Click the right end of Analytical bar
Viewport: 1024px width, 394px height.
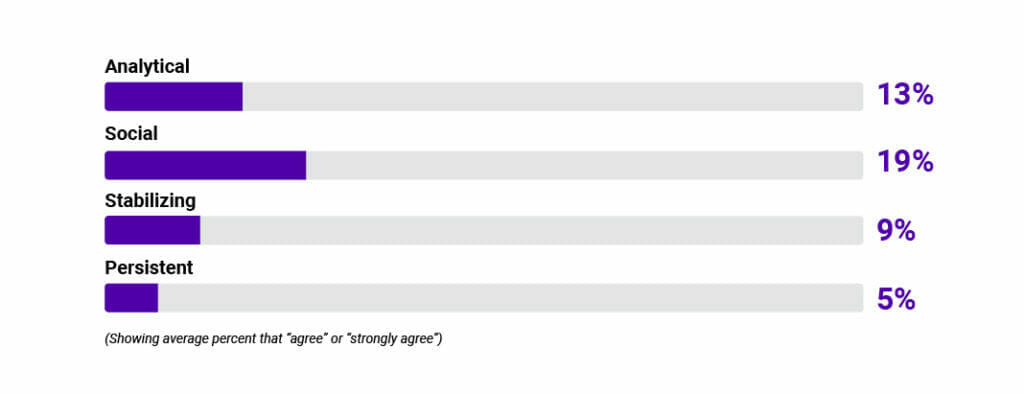tap(859, 97)
